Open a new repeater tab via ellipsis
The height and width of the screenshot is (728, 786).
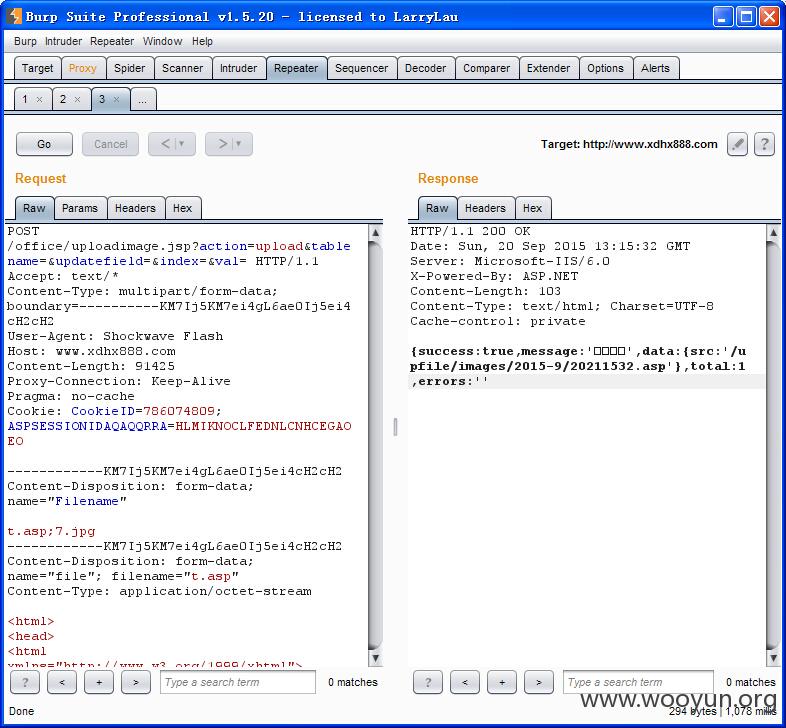pos(143,99)
